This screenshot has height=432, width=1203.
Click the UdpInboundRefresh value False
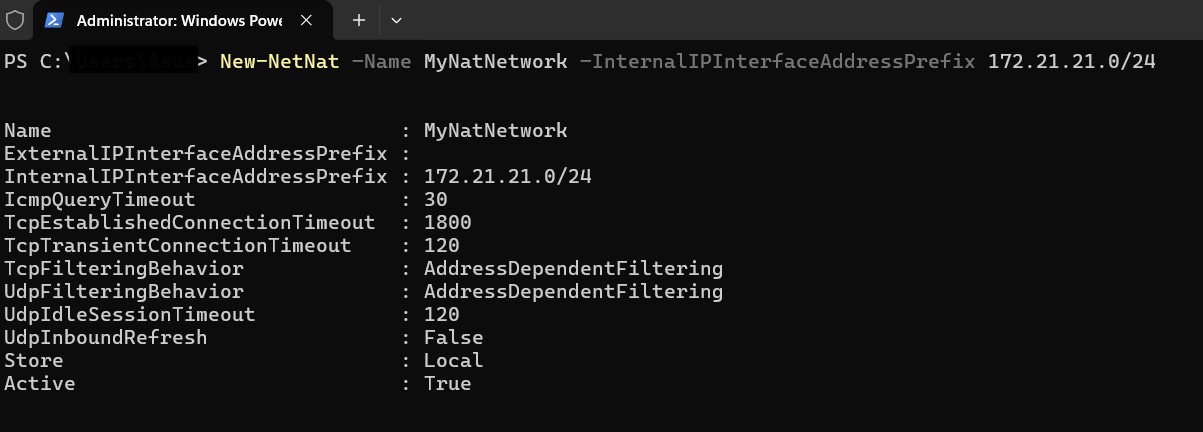453,338
